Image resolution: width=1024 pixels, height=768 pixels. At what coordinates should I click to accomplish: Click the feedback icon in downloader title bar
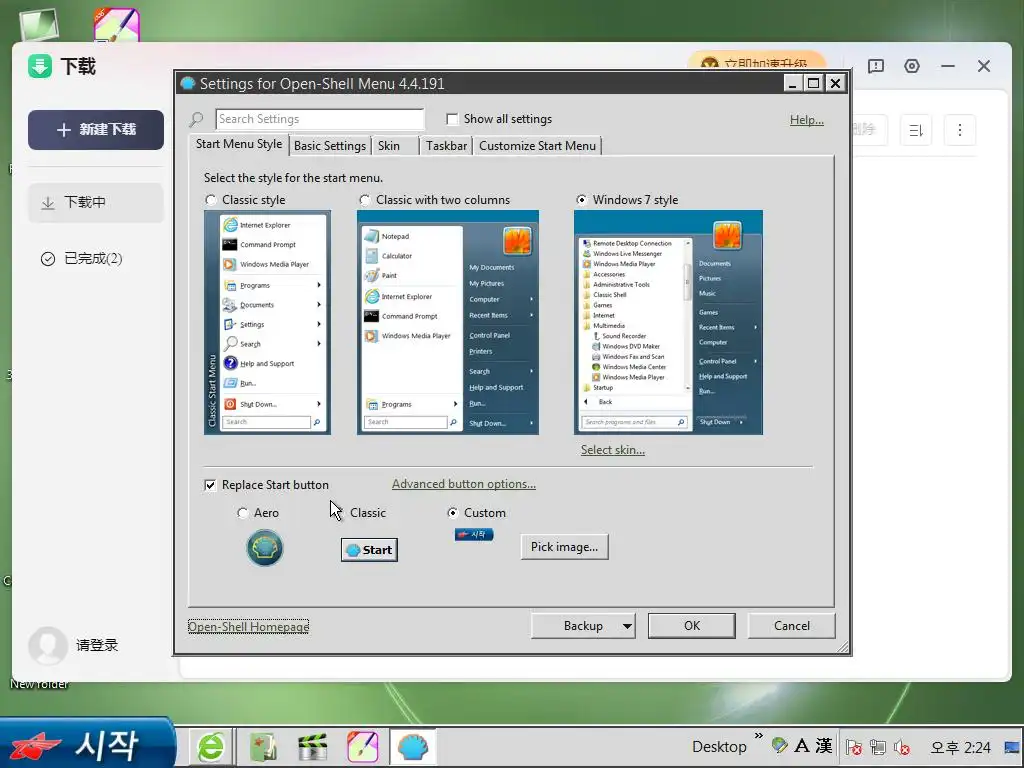(x=876, y=66)
